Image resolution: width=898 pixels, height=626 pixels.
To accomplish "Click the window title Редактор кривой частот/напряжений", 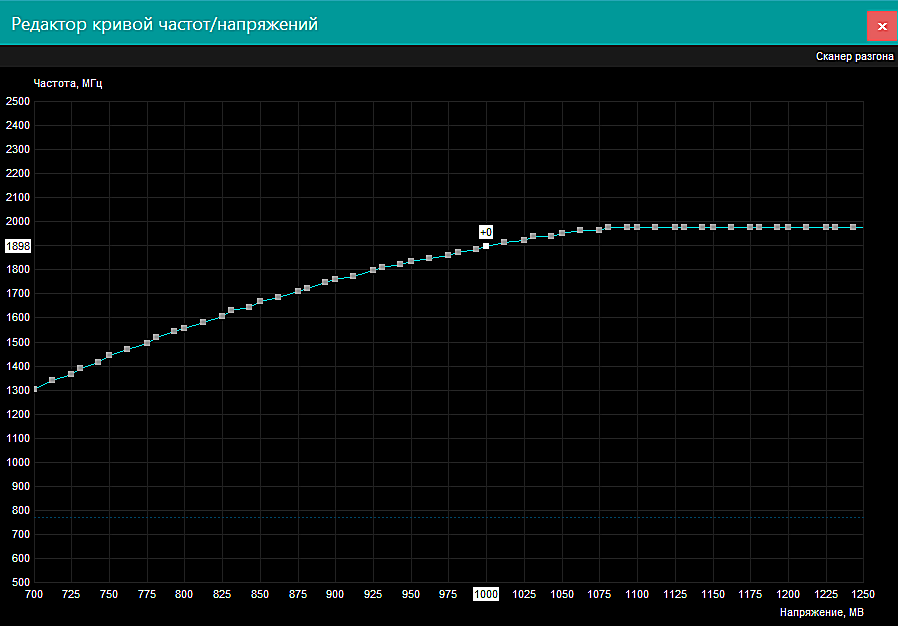I will [x=164, y=24].
